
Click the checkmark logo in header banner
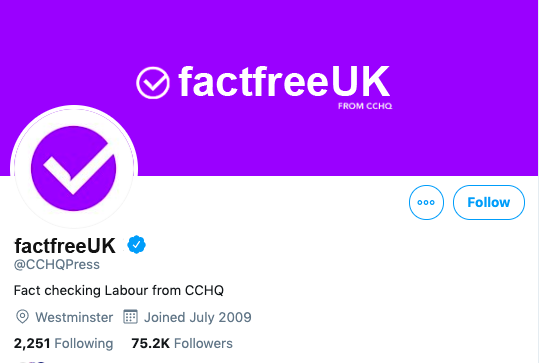click(153, 83)
